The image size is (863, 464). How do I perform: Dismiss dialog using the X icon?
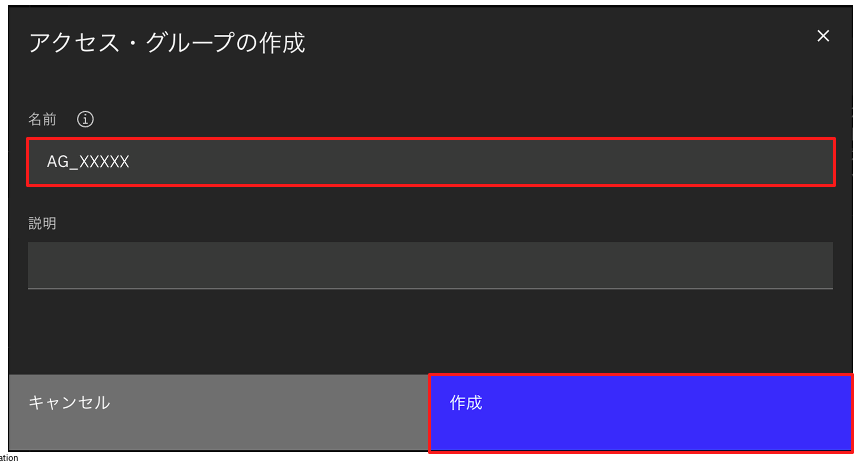[x=823, y=36]
